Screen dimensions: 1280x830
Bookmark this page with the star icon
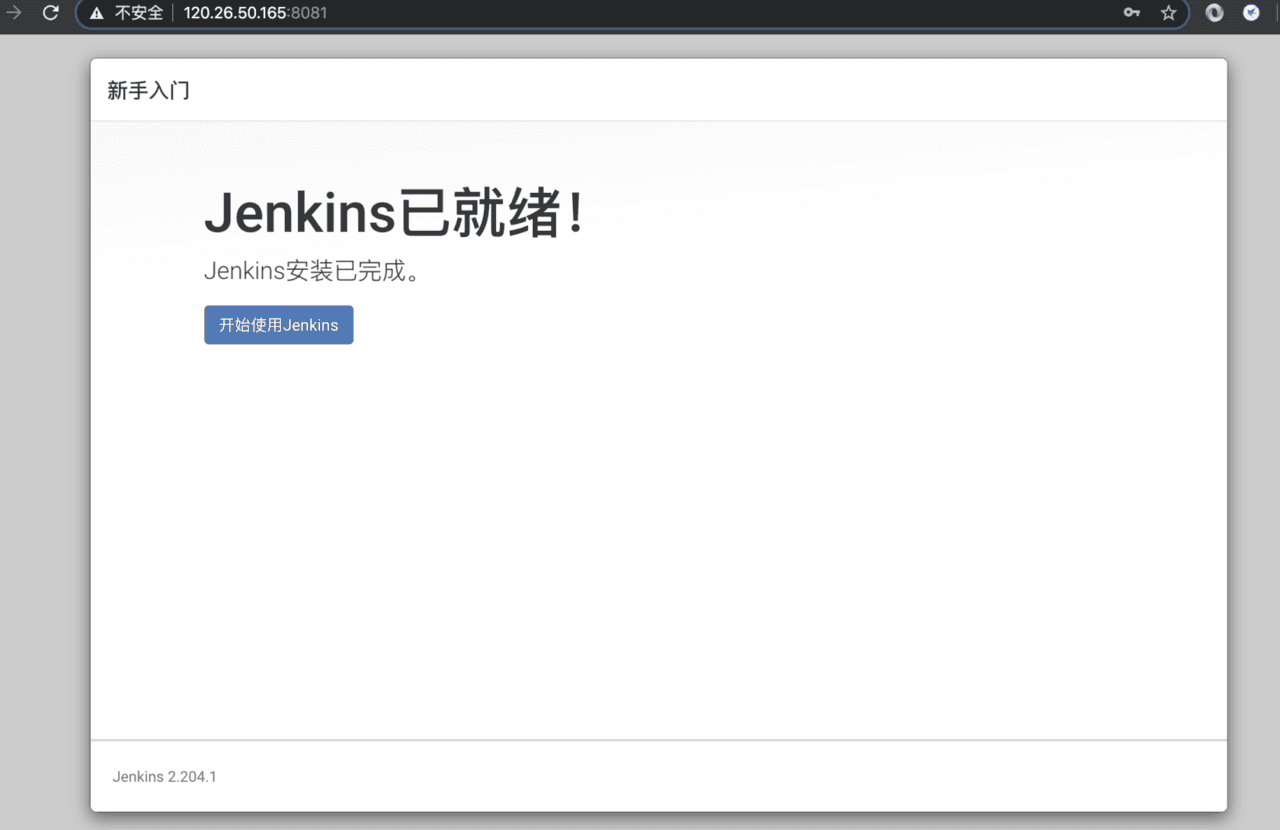coord(1168,13)
